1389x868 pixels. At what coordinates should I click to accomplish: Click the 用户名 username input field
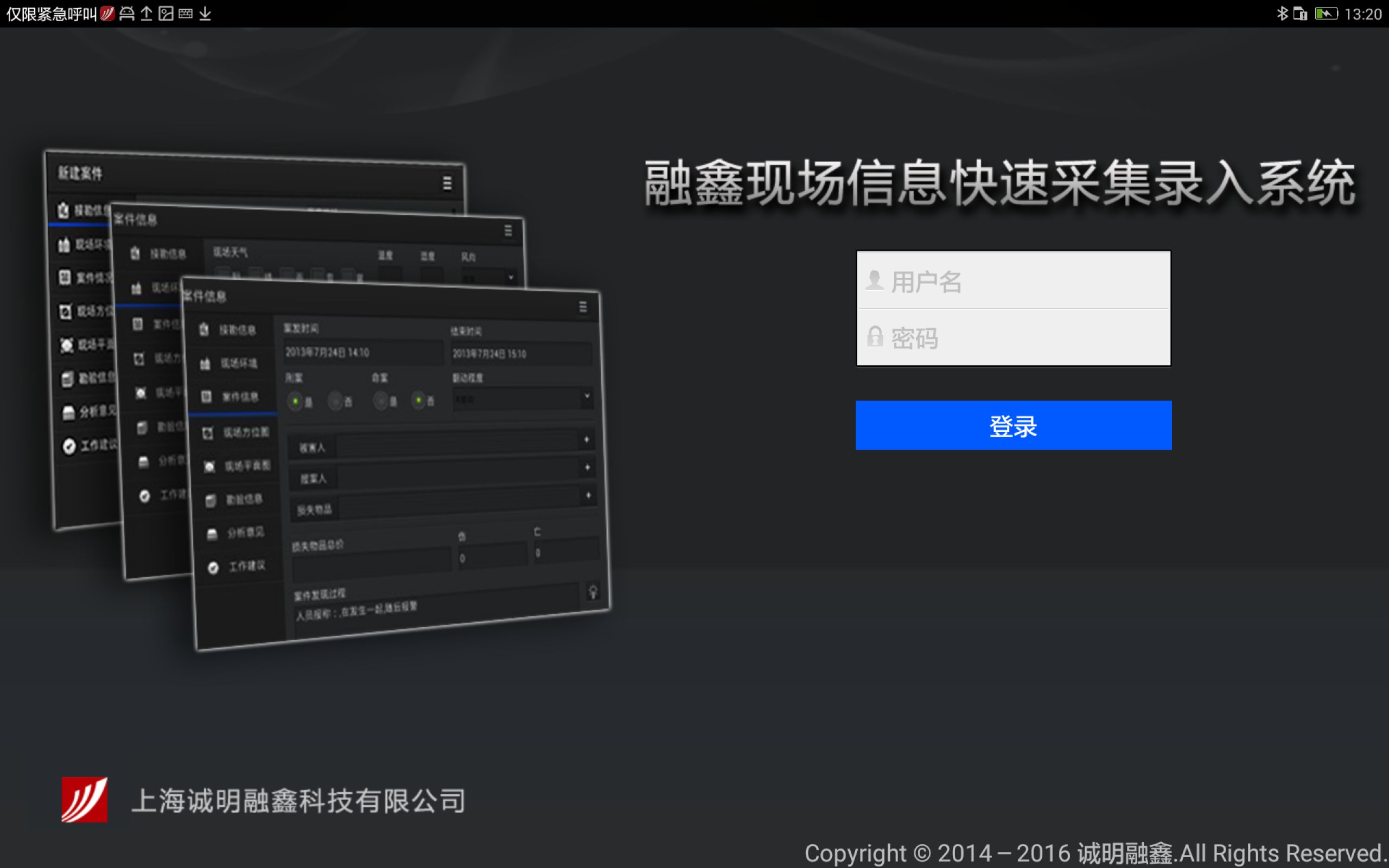pos(1014,280)
